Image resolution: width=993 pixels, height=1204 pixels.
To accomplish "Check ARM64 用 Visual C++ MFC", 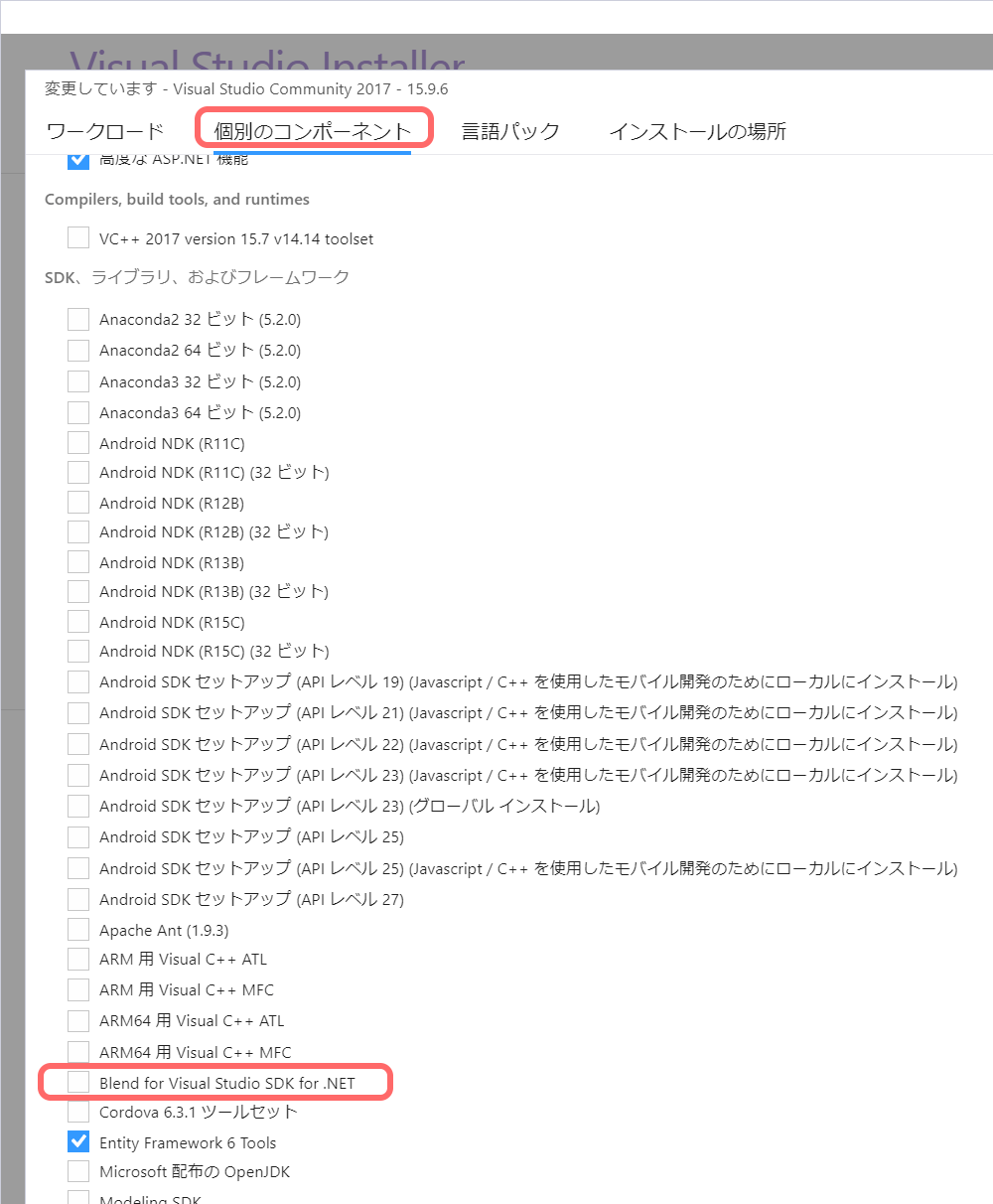I will point(78,1051).
